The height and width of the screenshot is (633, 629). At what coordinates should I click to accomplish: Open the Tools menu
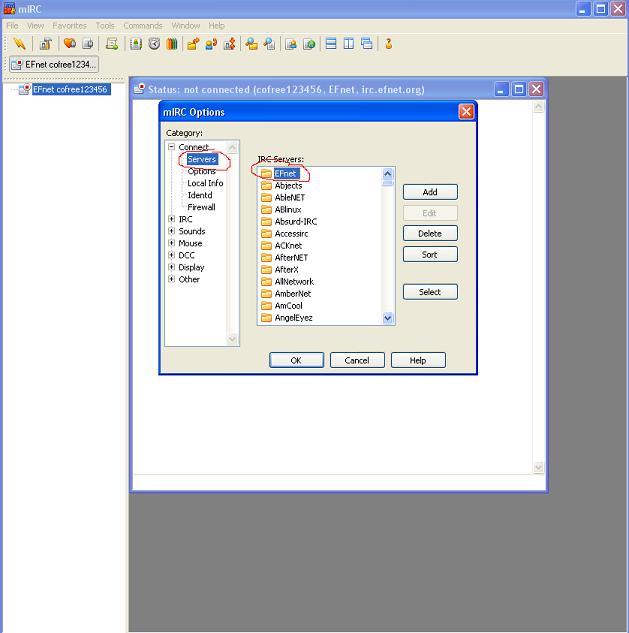[105, 25]
